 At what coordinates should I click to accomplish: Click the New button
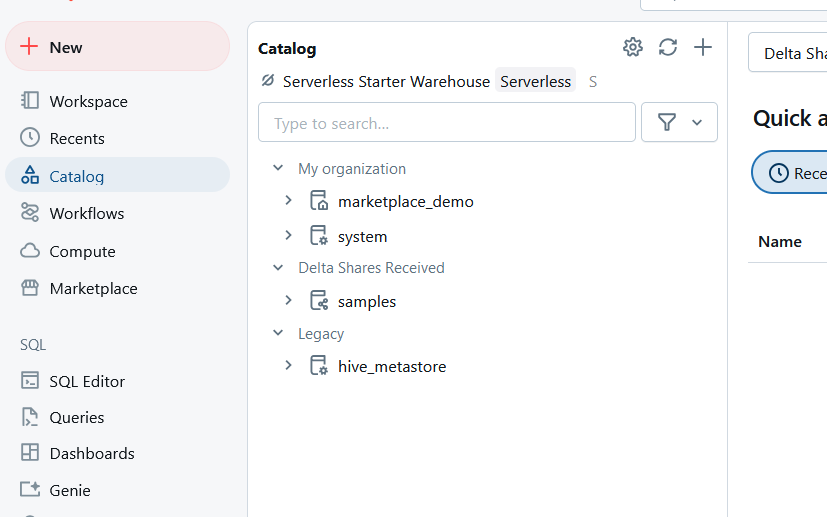[117, 47]
